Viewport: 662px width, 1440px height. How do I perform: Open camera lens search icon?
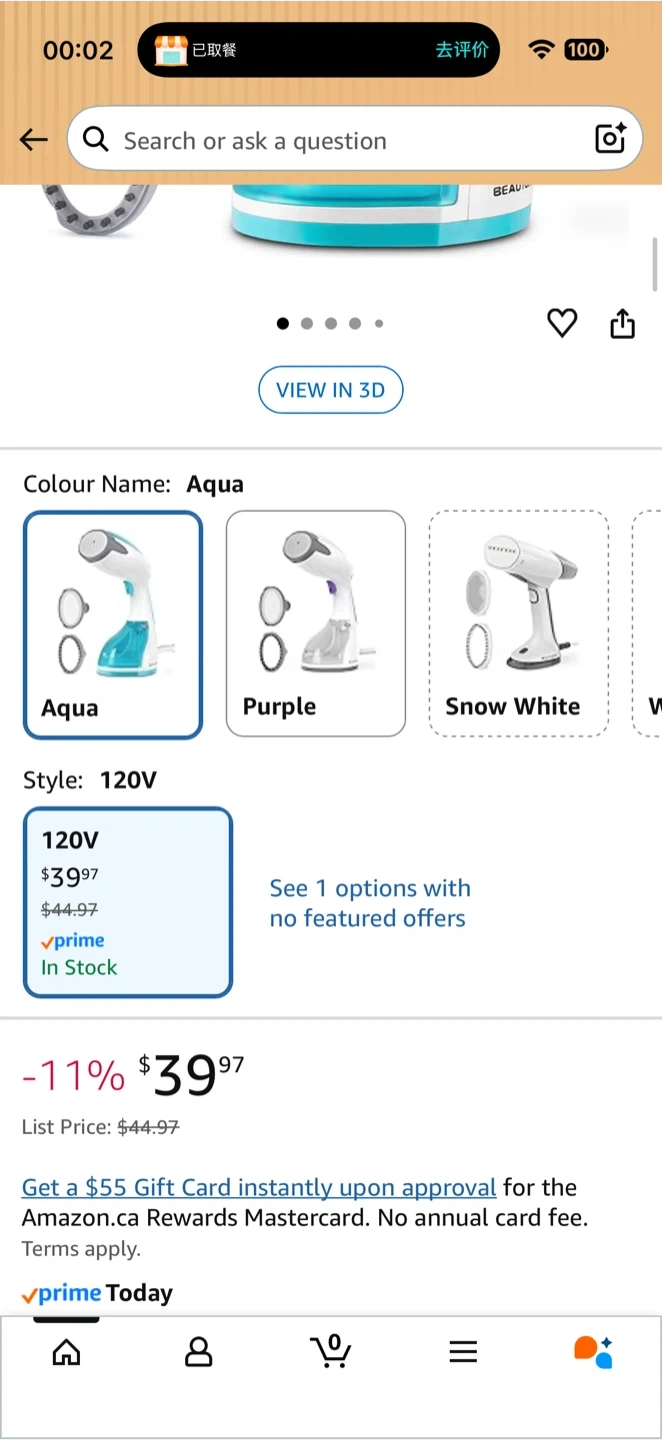[x=610, y=139]
